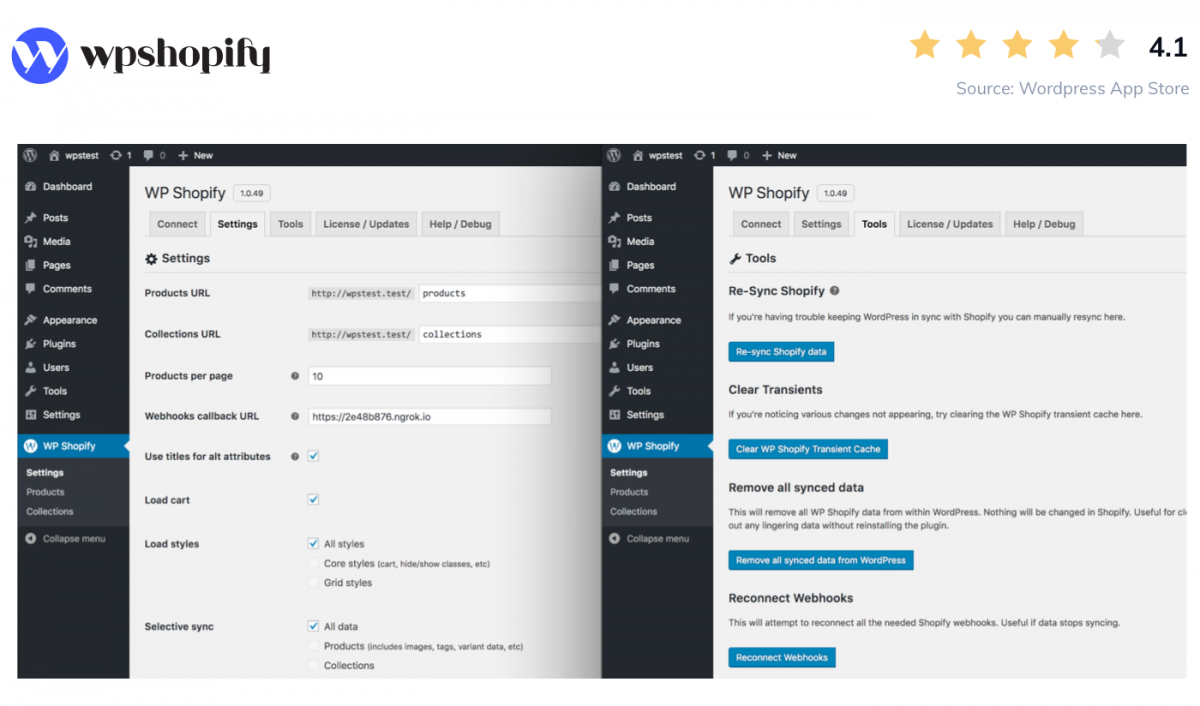
Task: Click Plugins plug icon in left sidebar
Action: click(x=31, y=344)
